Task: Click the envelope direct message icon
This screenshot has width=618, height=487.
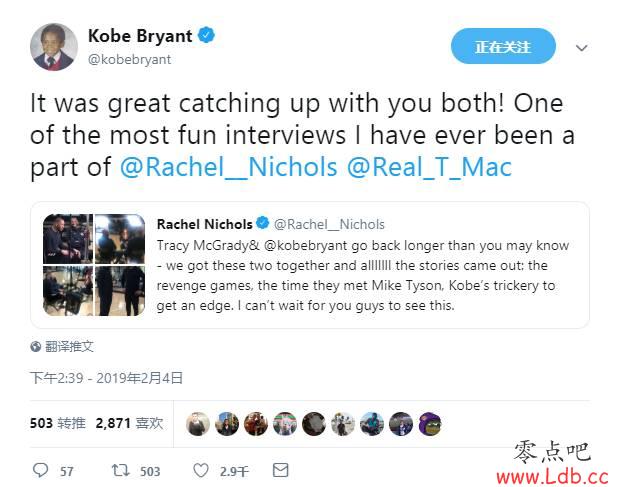Action: (281, 470)
